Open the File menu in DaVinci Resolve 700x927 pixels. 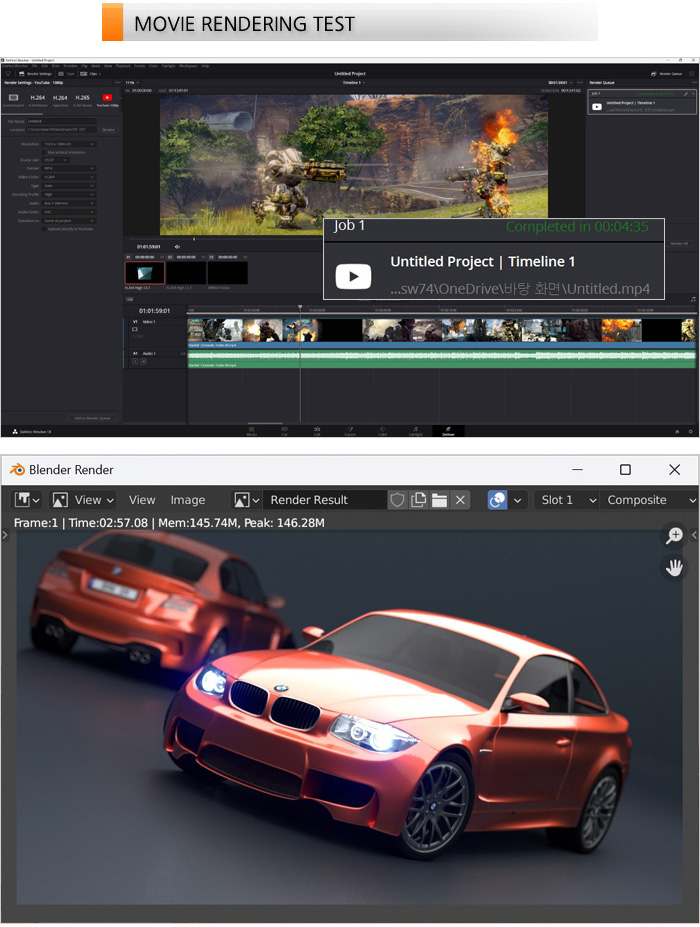click(x=34, y=66)
